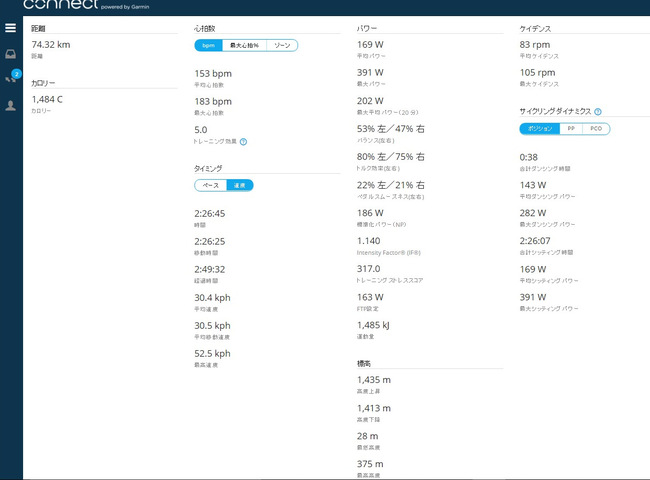
Task: Open the user profile icon in sidebar
Action: coord(10,105)
